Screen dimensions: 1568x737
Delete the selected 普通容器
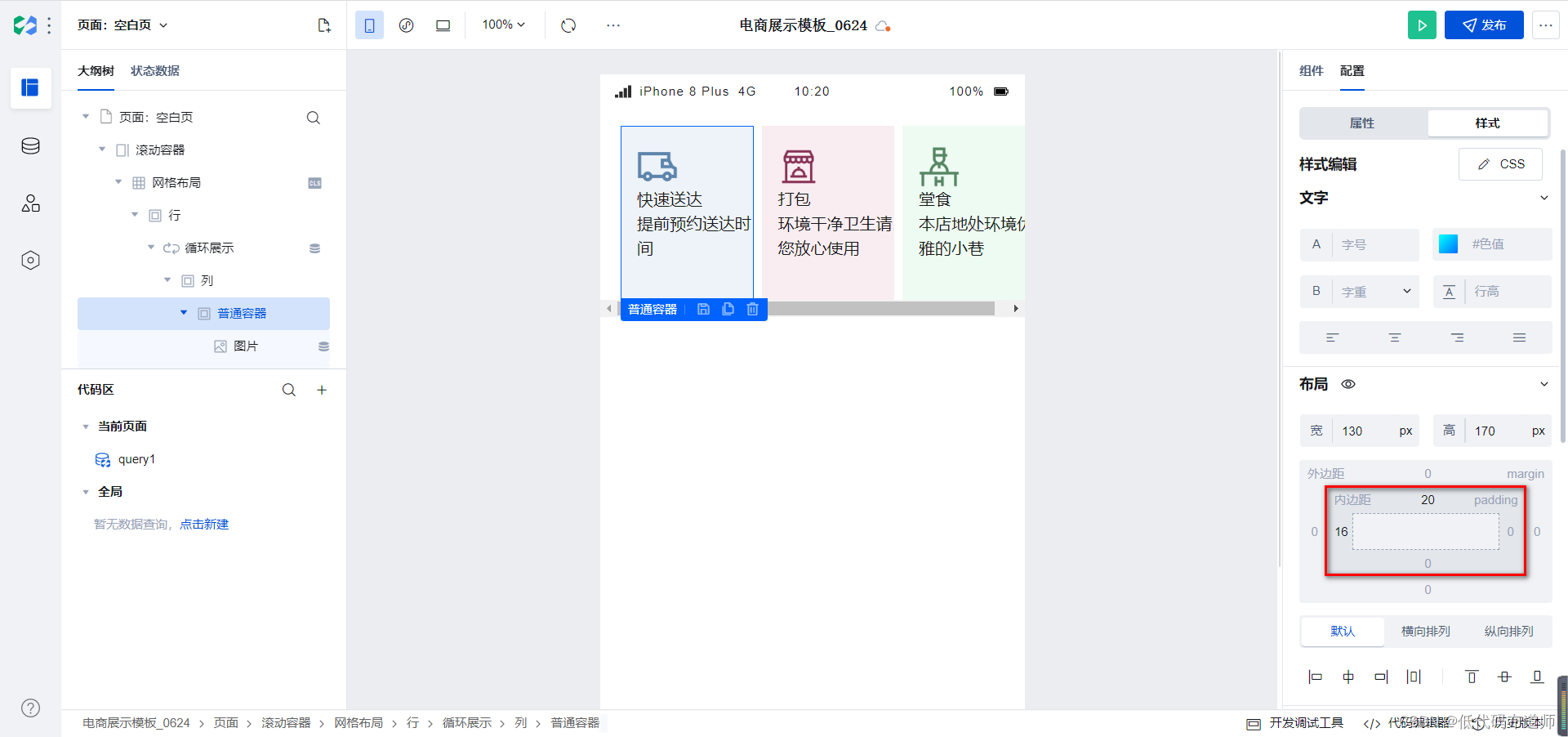pyautogui.click(x=752, y=309)
